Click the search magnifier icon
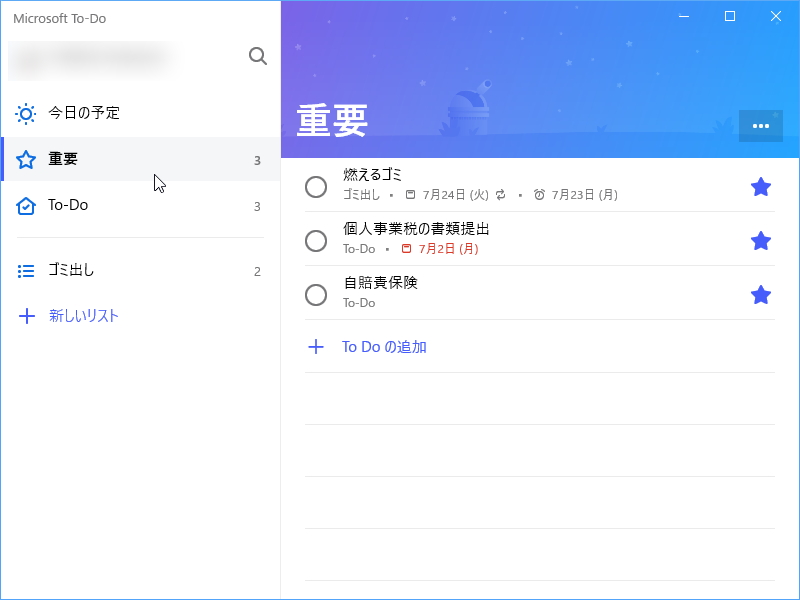Image resolution: width=800 pixels, height=600 pixels. [x=257, y=56]
